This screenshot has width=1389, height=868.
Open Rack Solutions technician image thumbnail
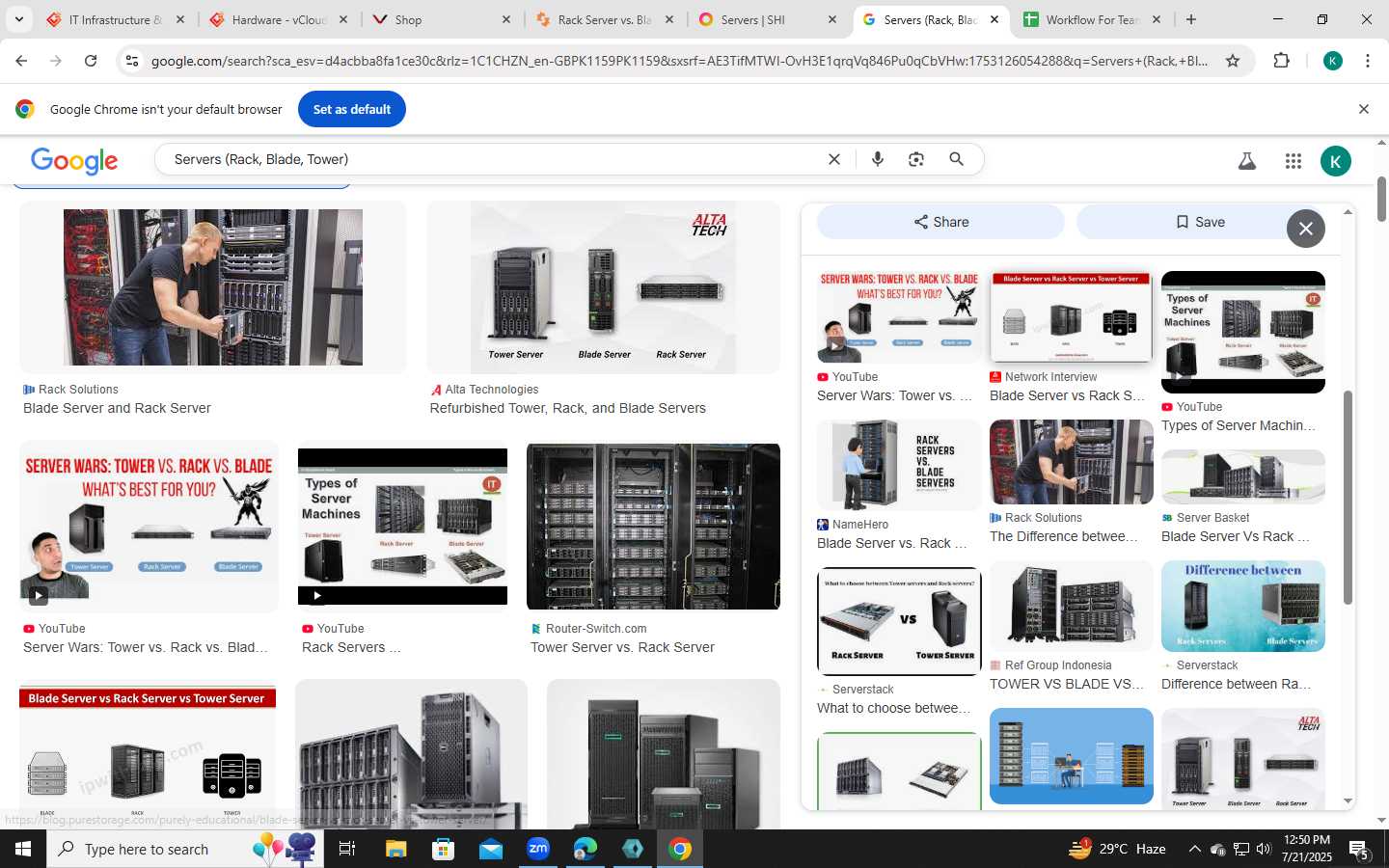[x=212, y=287]
